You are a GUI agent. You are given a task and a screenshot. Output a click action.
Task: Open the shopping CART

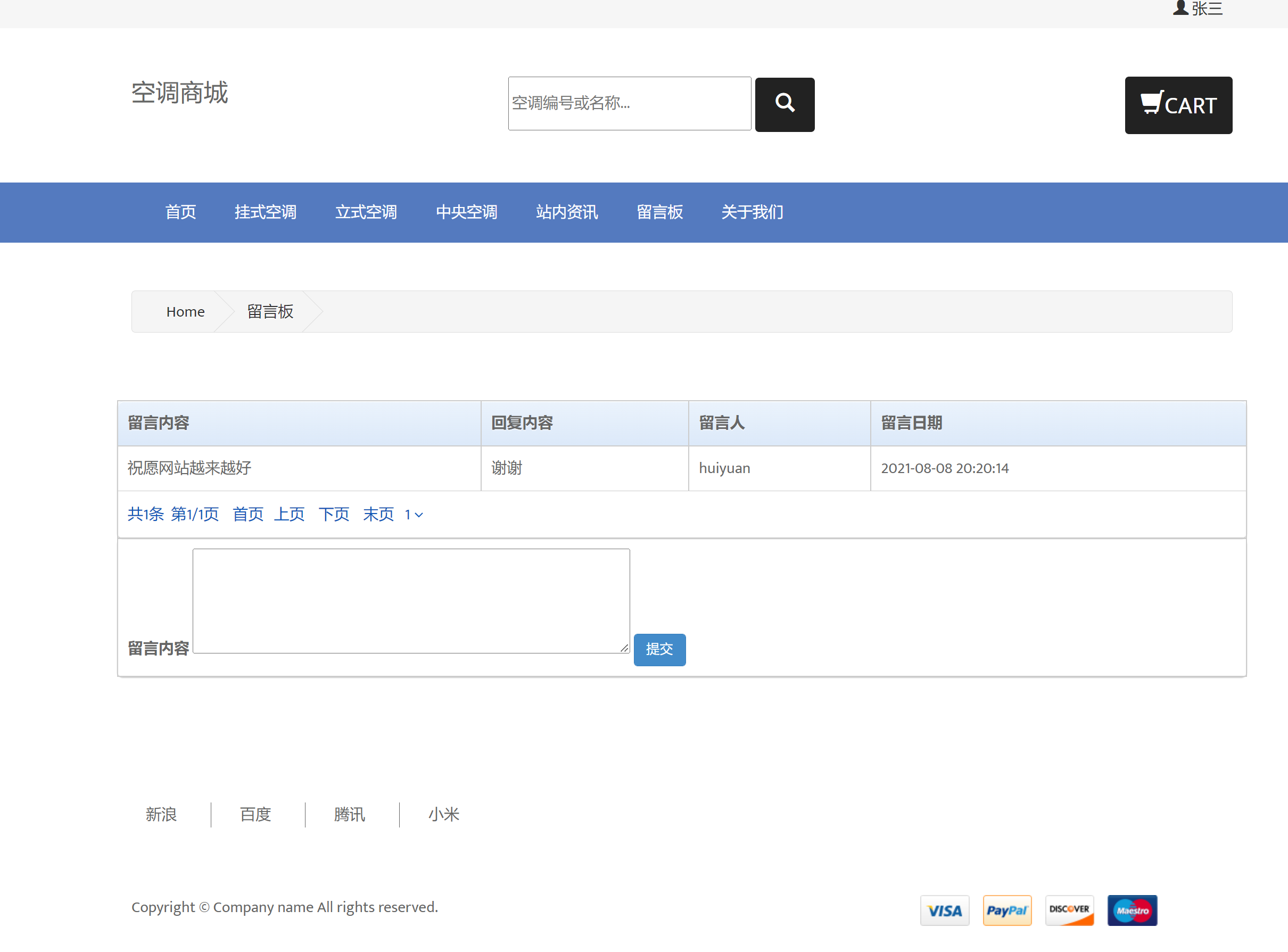(x=1178, y=105)
